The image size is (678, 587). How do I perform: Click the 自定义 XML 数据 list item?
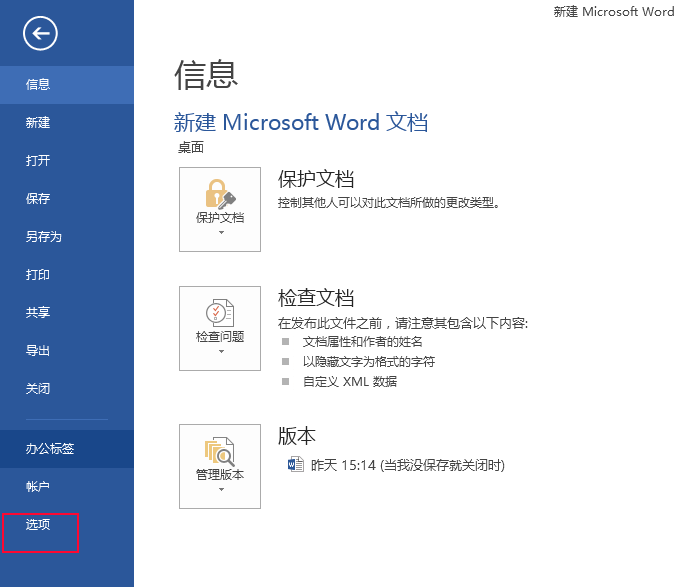(349, 382)
